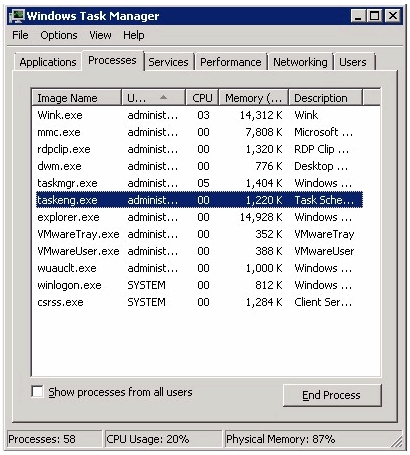The image size is (410, 455).
Task: Sort by the CPU column header
Action: (202, 98)
